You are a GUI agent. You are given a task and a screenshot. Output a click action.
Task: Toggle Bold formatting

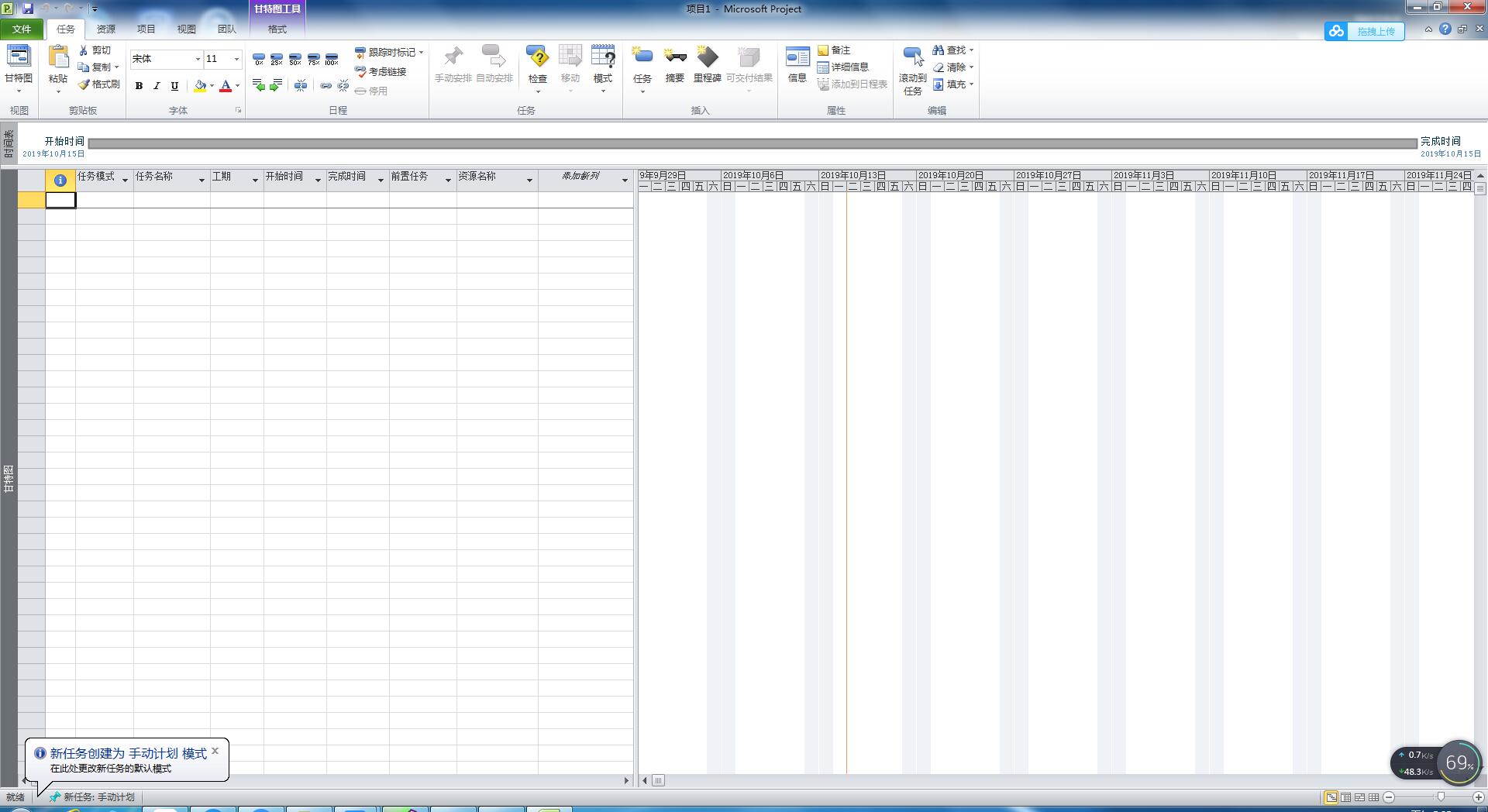(139, 86)
